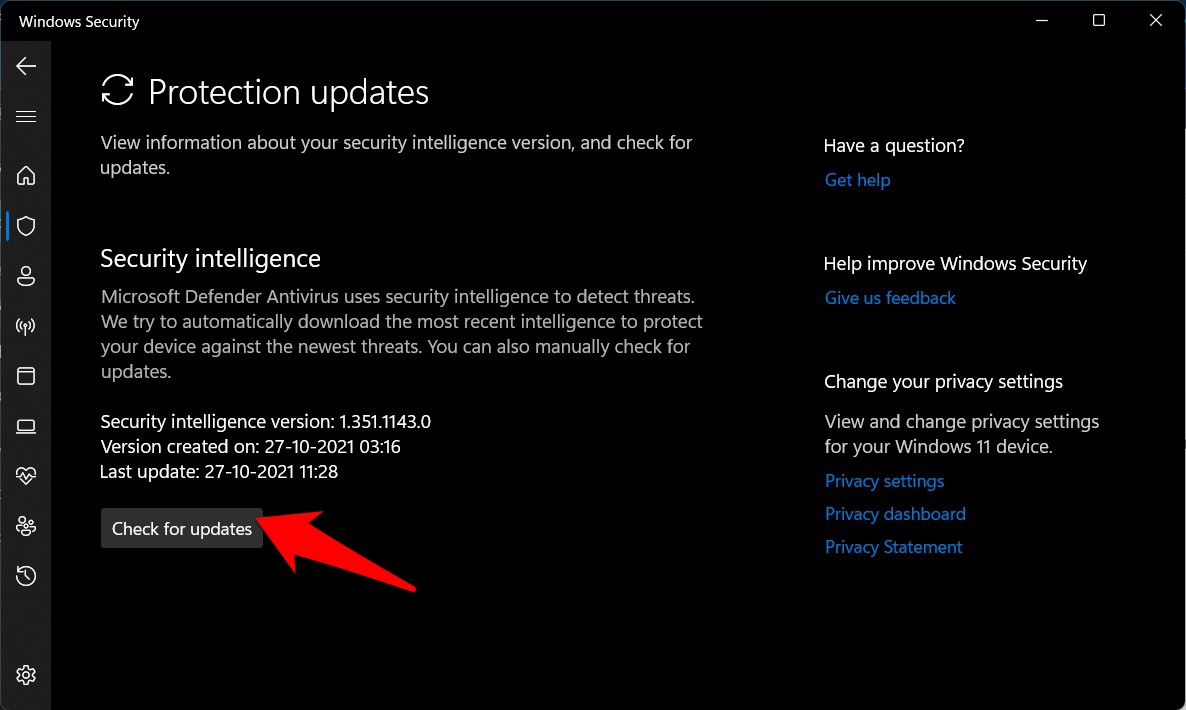Minimize the Windows Security window
This screenshot has width=1186, height=710.
click(1041, 20)
